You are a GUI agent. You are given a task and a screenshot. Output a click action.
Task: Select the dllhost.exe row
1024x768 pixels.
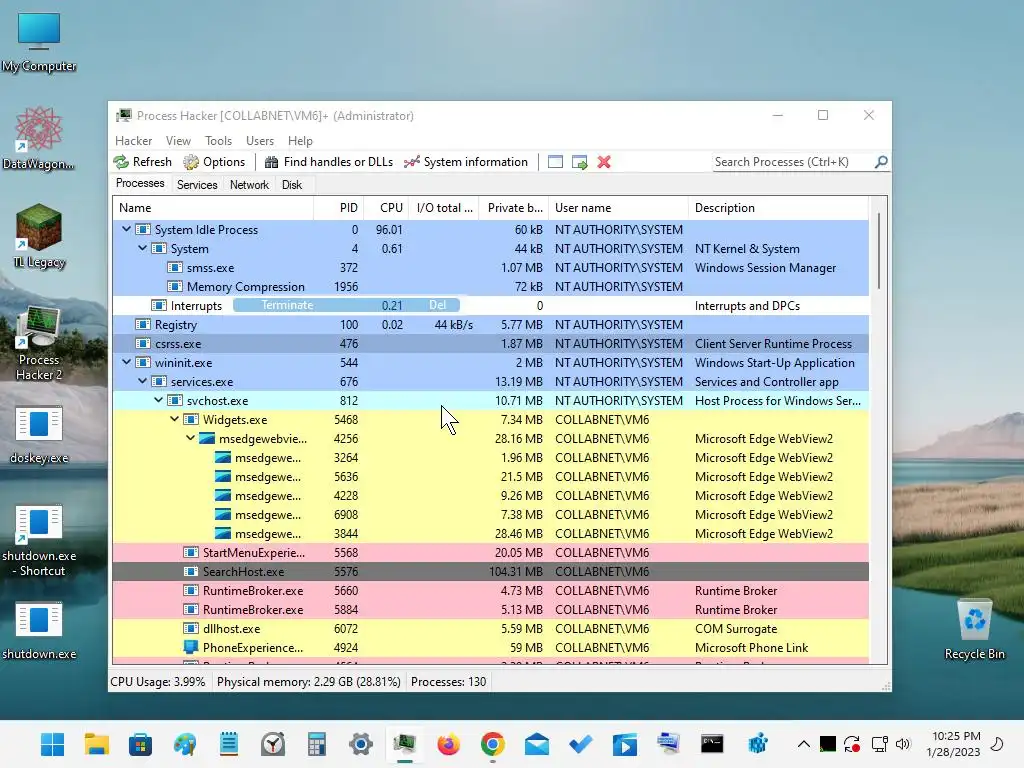tap(490, 628)
